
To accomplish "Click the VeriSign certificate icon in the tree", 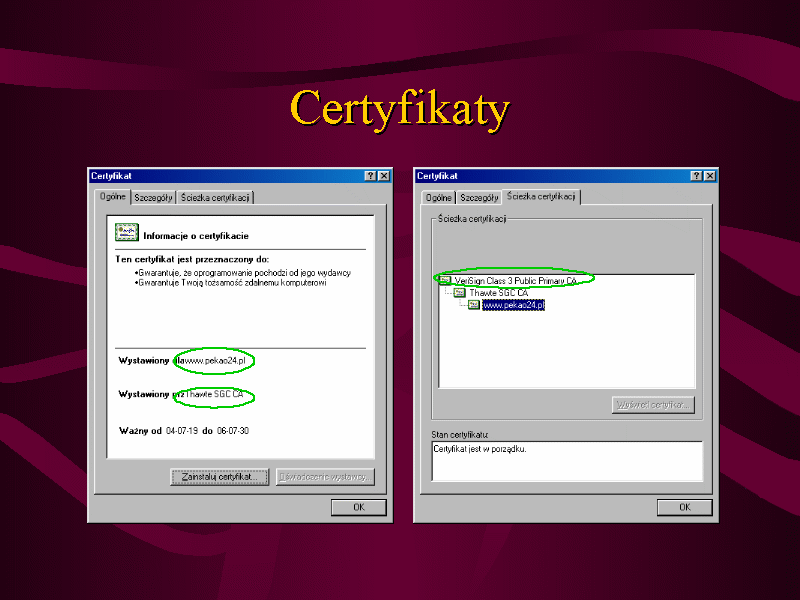I will tap(445, 281).
